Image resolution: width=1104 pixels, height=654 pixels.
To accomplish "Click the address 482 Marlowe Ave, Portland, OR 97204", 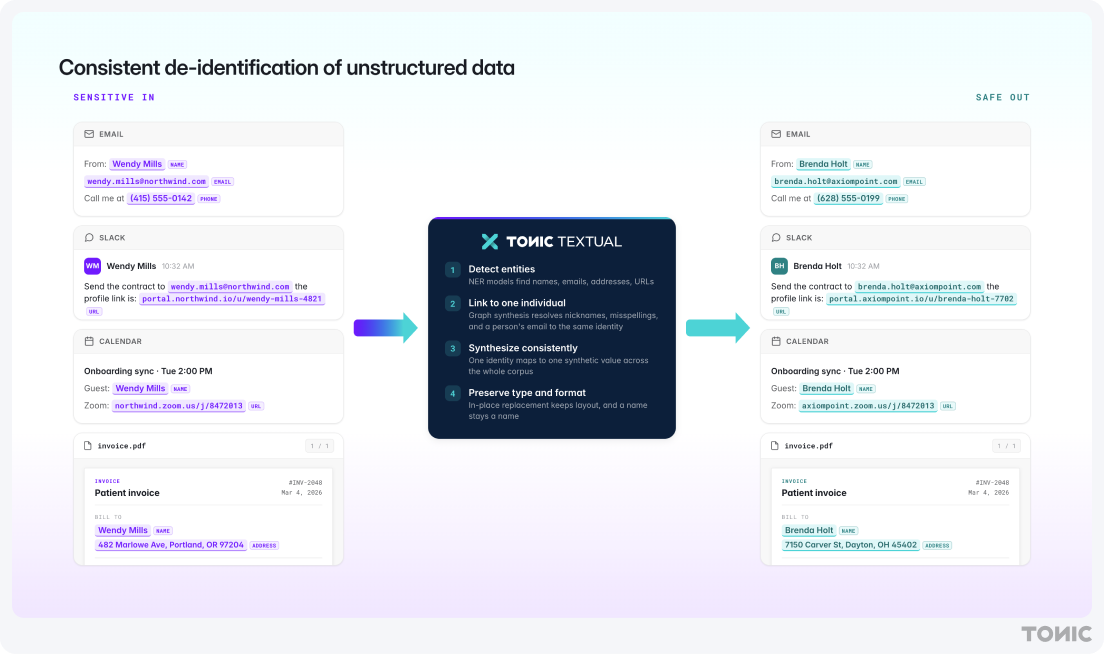I will (x=171, y=545).
